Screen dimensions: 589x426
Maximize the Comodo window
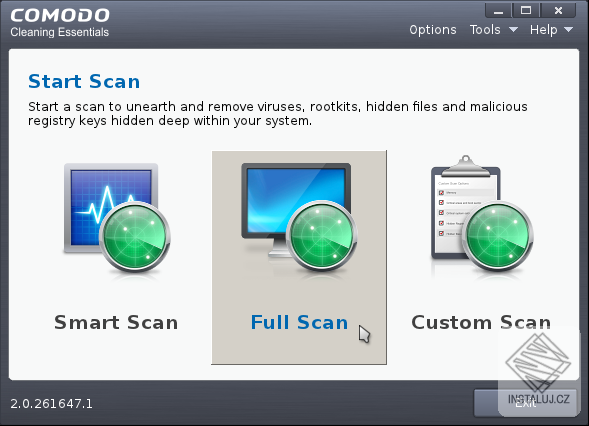(x=526, y=11)
